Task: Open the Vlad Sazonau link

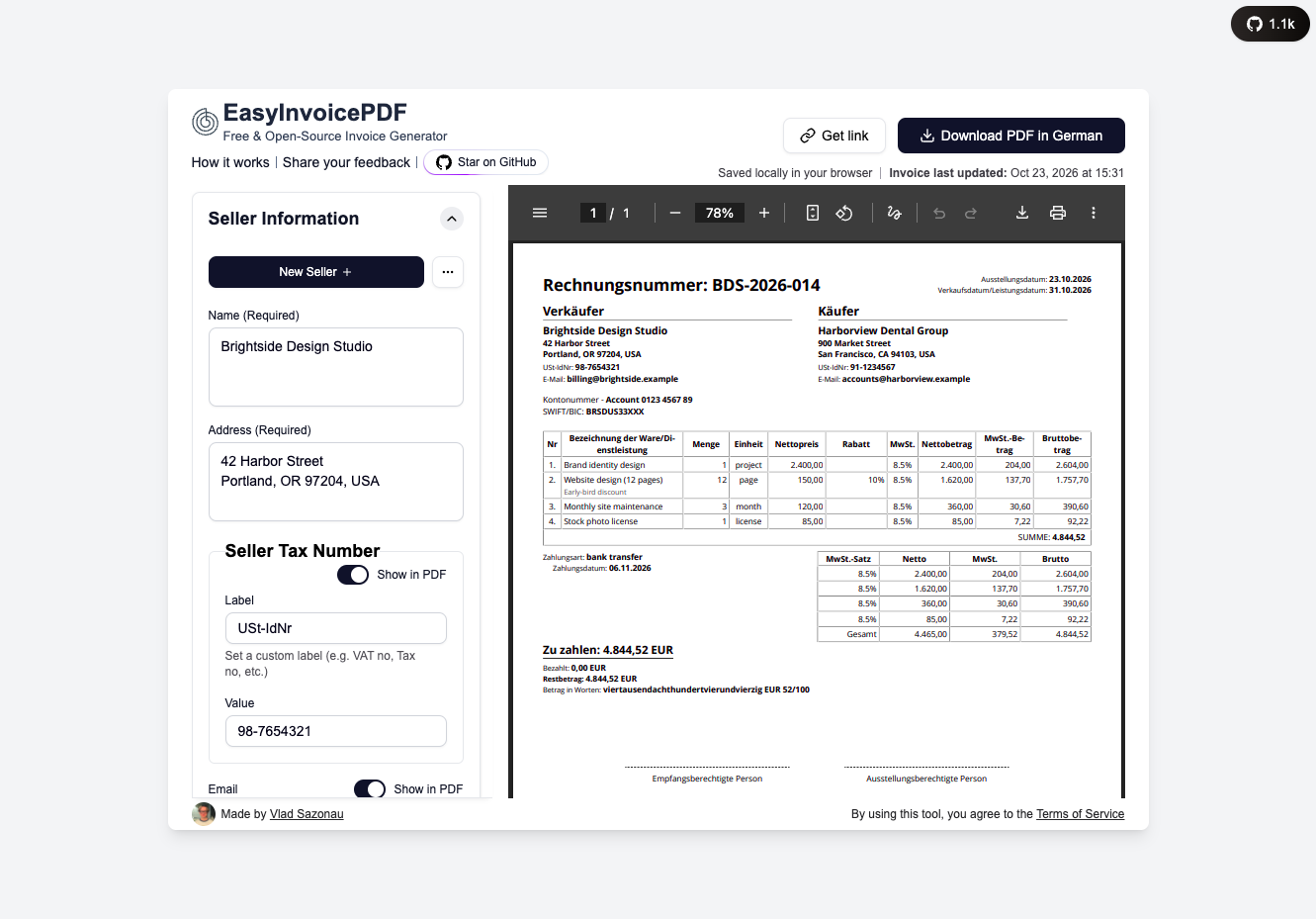Action: pyautogui.click(x=307, y=814)
